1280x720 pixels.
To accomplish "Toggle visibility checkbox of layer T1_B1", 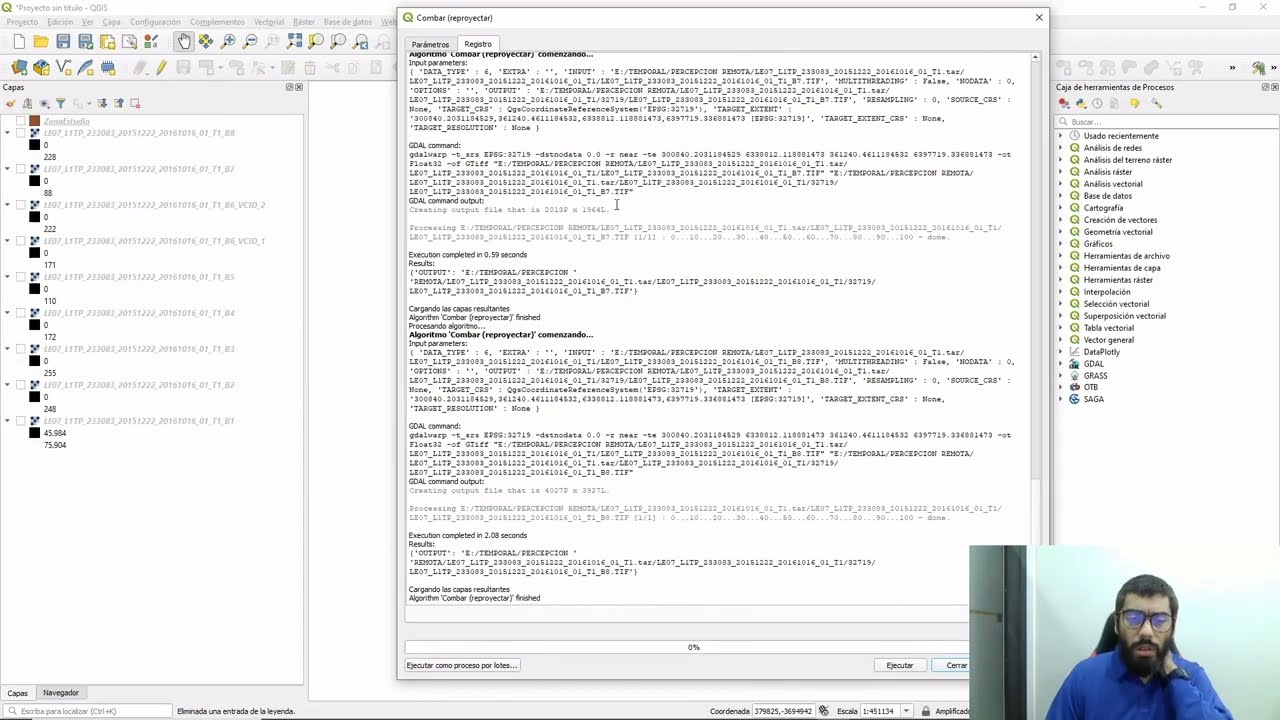I will tap(21, 421).
